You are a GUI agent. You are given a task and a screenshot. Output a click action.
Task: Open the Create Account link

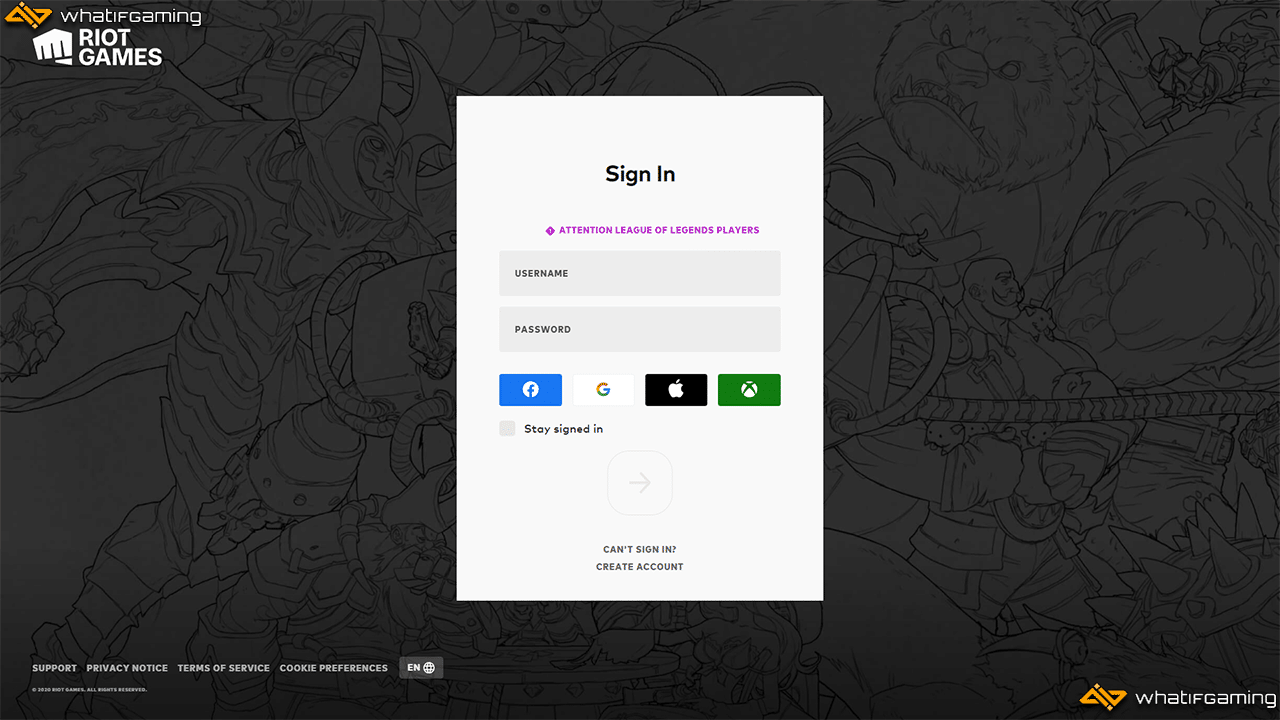[x=640, y=567]
